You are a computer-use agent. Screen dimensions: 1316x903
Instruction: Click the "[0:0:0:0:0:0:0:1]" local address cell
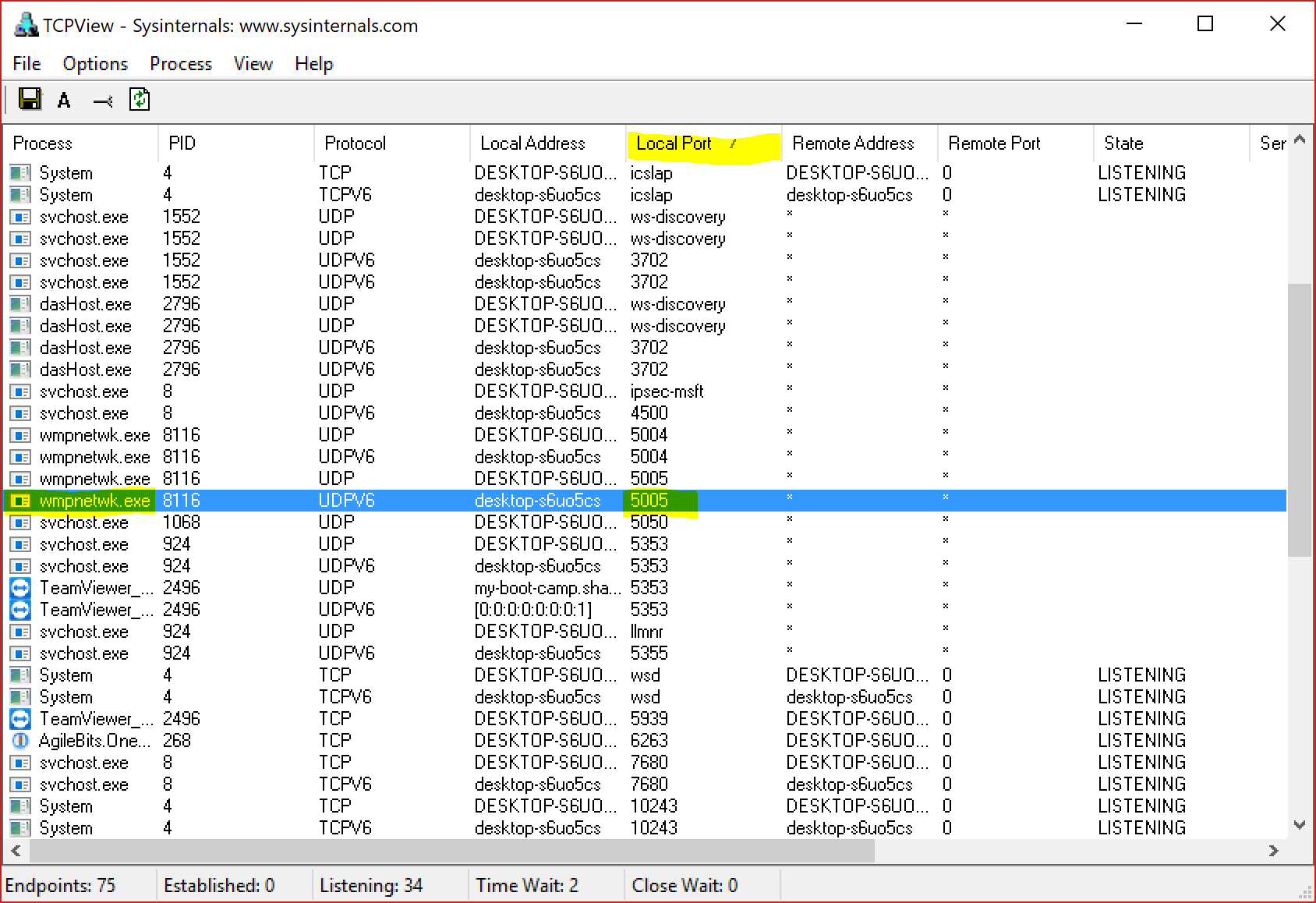(533, 610)
